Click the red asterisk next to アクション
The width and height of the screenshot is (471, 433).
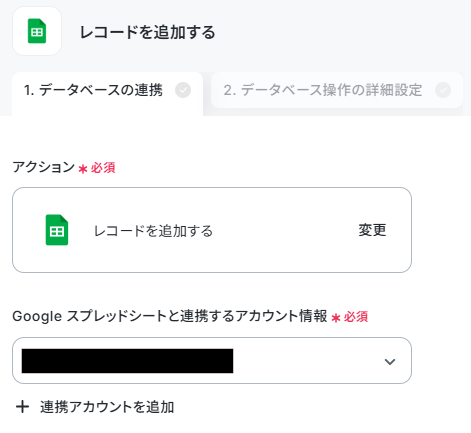click(83, 169)
